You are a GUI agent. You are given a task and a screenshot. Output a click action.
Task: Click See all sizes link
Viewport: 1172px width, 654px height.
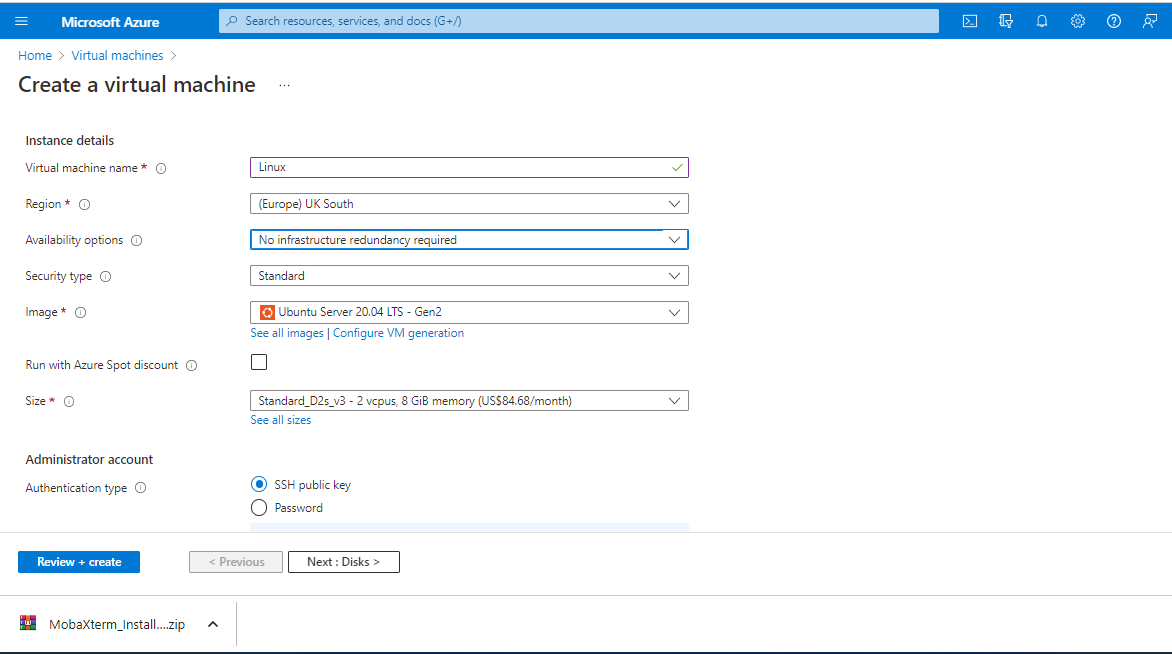coord(280,420)
